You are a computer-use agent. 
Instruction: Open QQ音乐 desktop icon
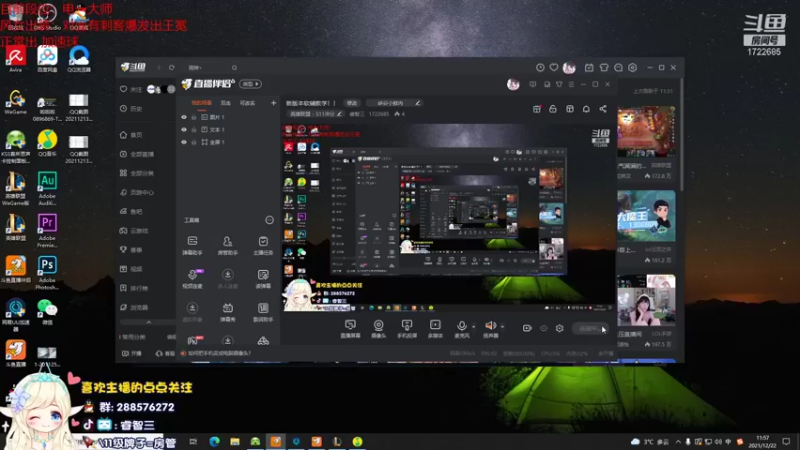click(x=47, y=143)
